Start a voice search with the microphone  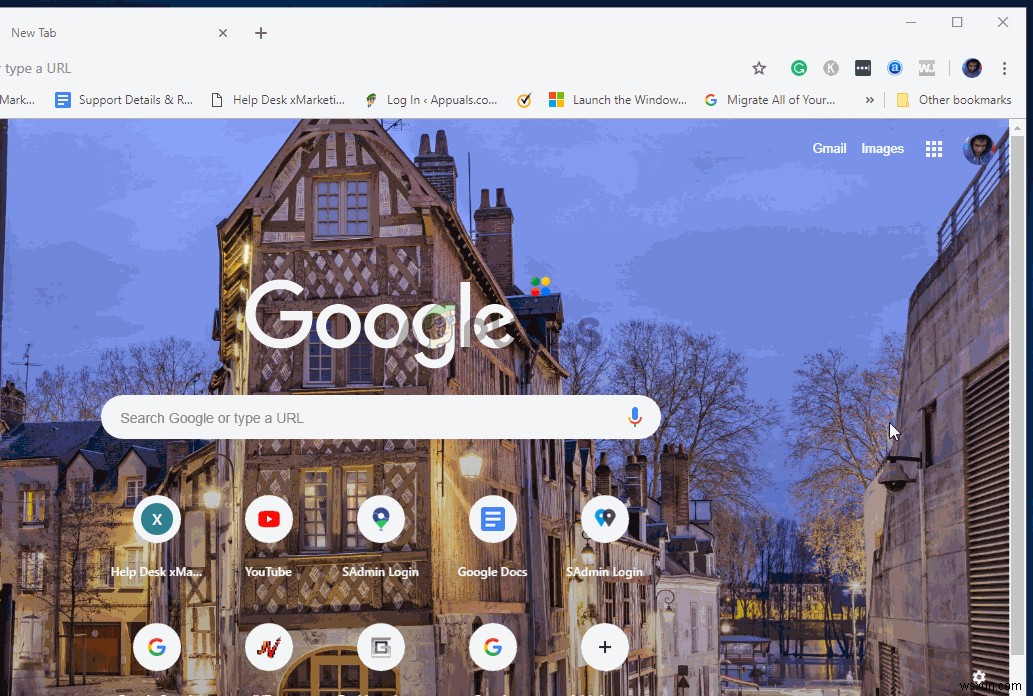[635, 417]
